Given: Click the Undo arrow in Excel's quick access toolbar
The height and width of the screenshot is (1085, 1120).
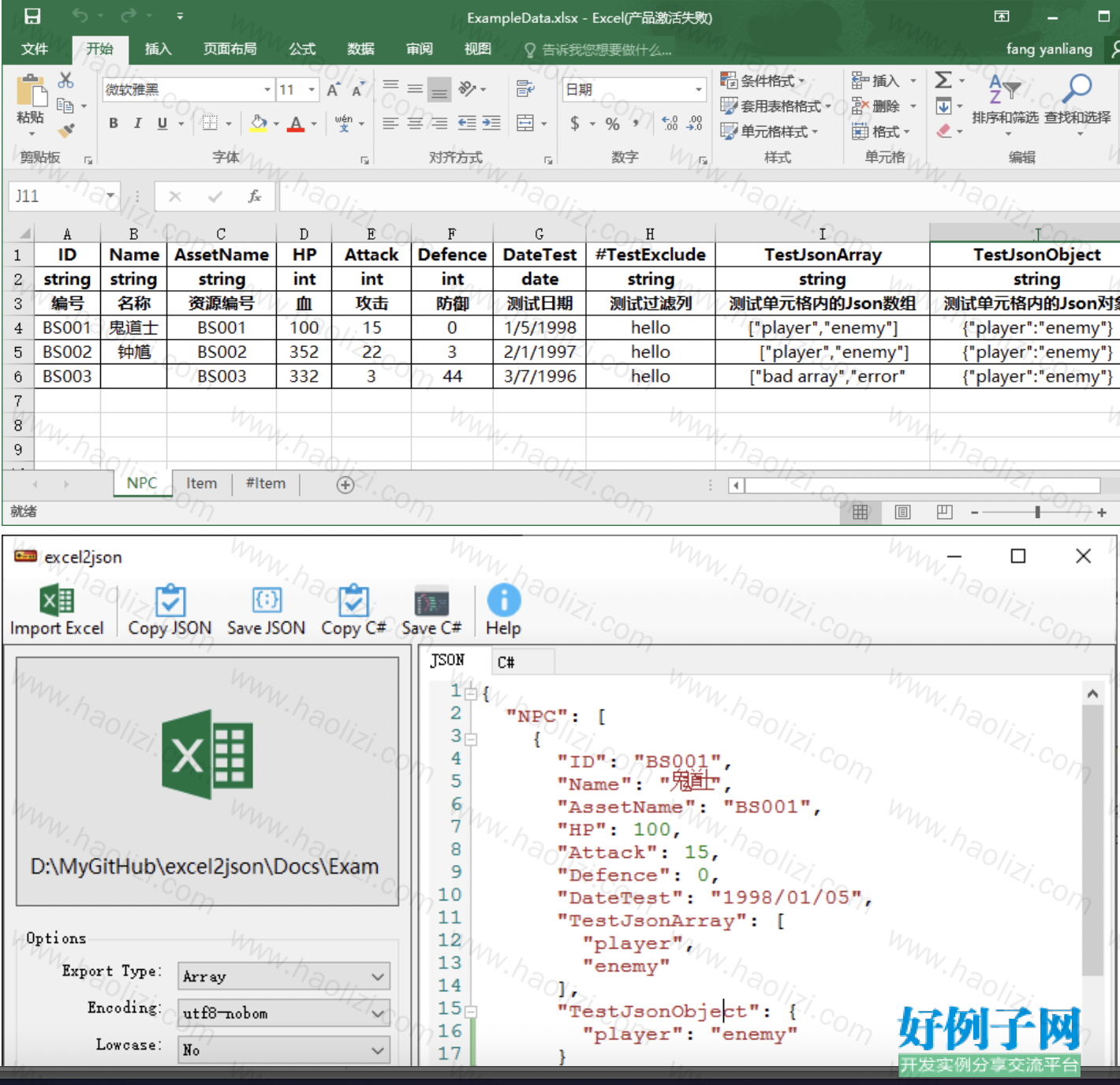Looking at the screenshot, I should click(x=80, y=16).
